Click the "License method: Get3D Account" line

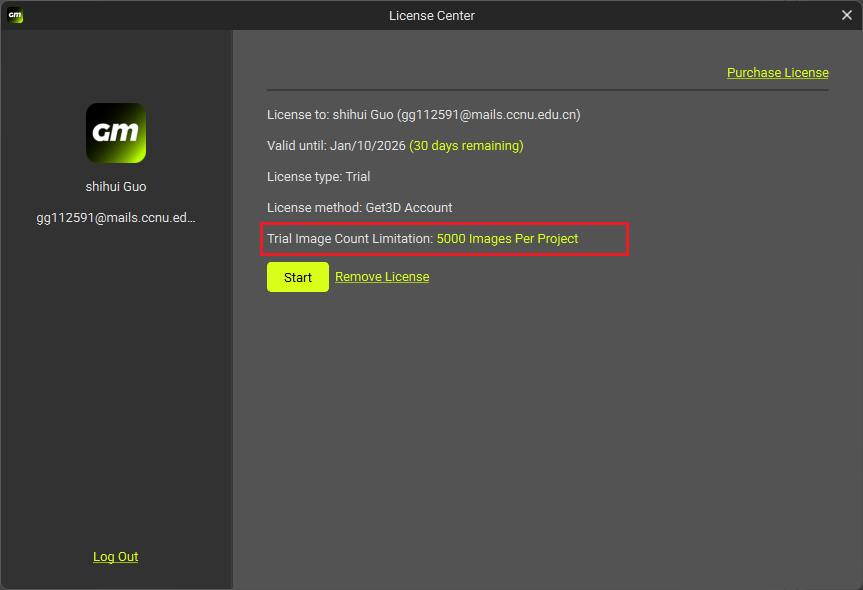359,208
